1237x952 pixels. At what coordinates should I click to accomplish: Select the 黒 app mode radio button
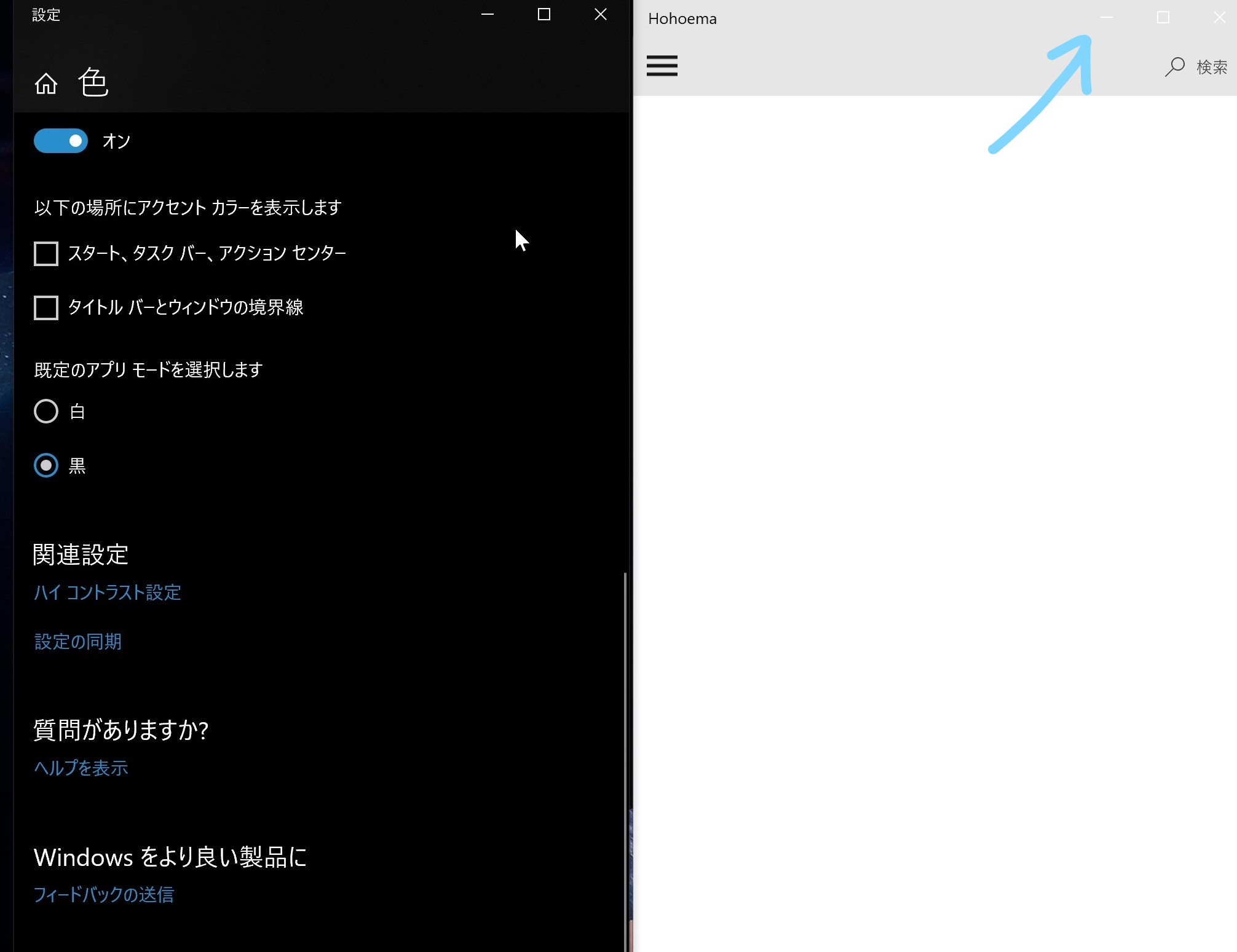pos(45,465)
